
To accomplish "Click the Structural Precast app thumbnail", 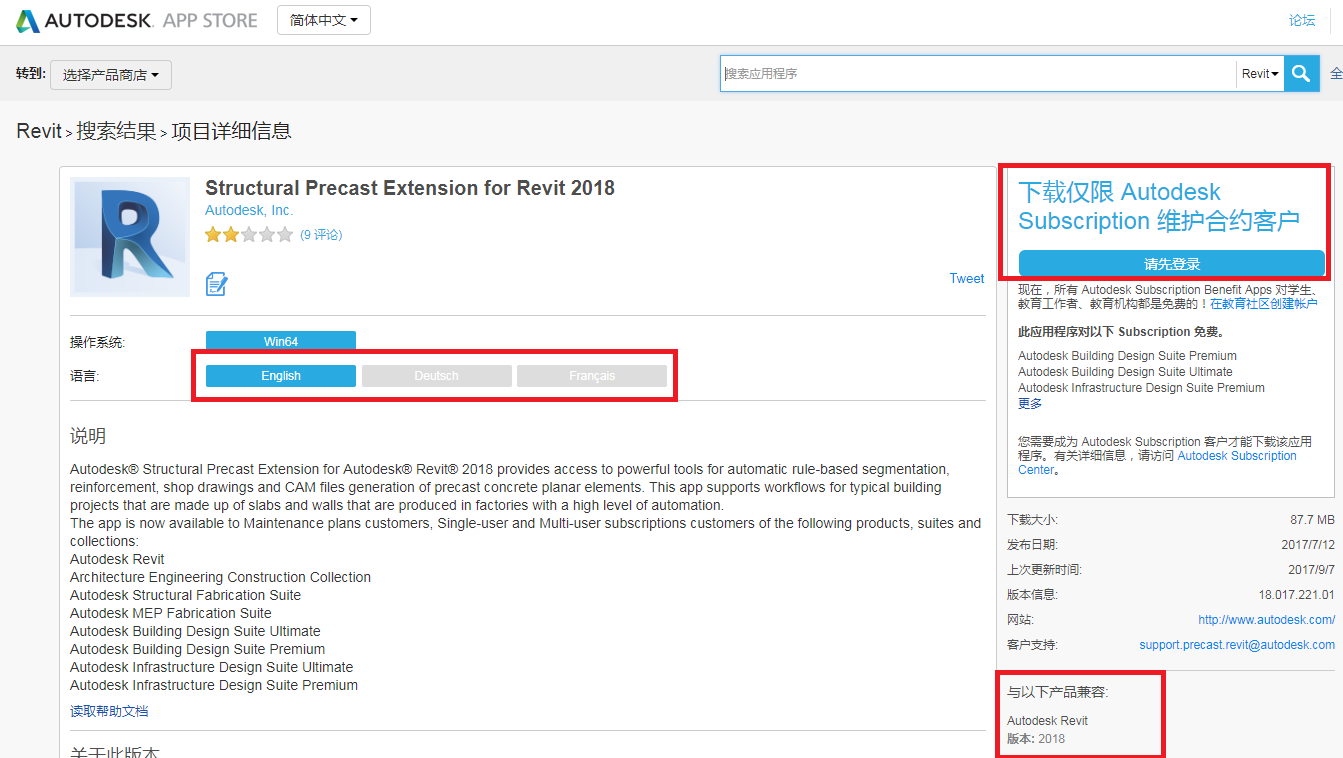I will pos(129,237).
